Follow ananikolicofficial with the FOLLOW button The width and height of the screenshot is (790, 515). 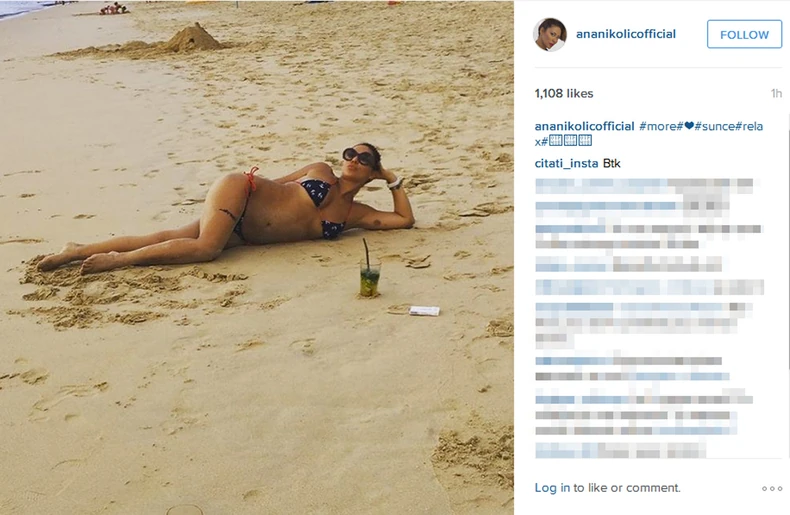click(744, 34)
